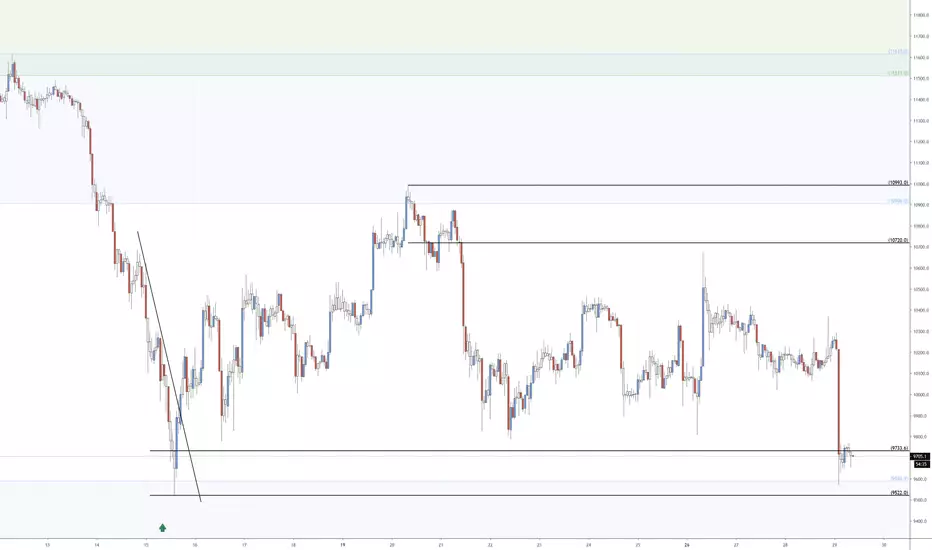Select the green shaded zone at top
The height and width of the screenshot is (550, 932).
454,65
